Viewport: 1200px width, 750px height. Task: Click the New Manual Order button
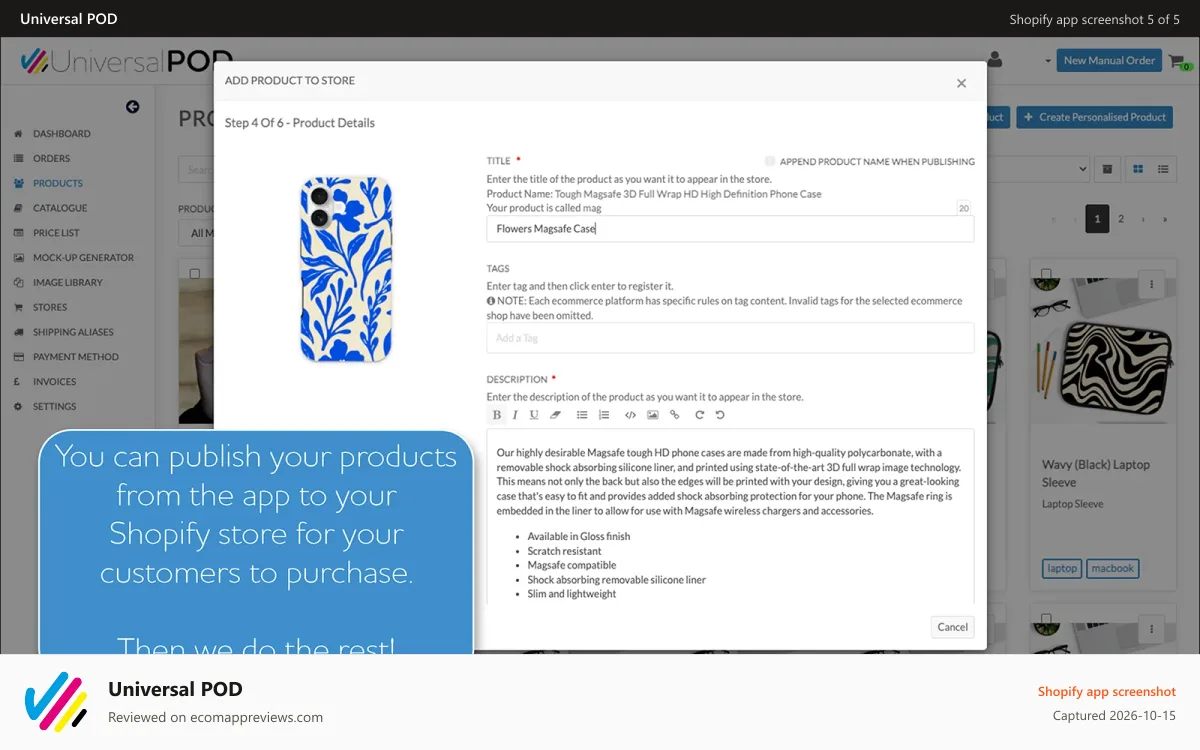tap(1109, 61)
